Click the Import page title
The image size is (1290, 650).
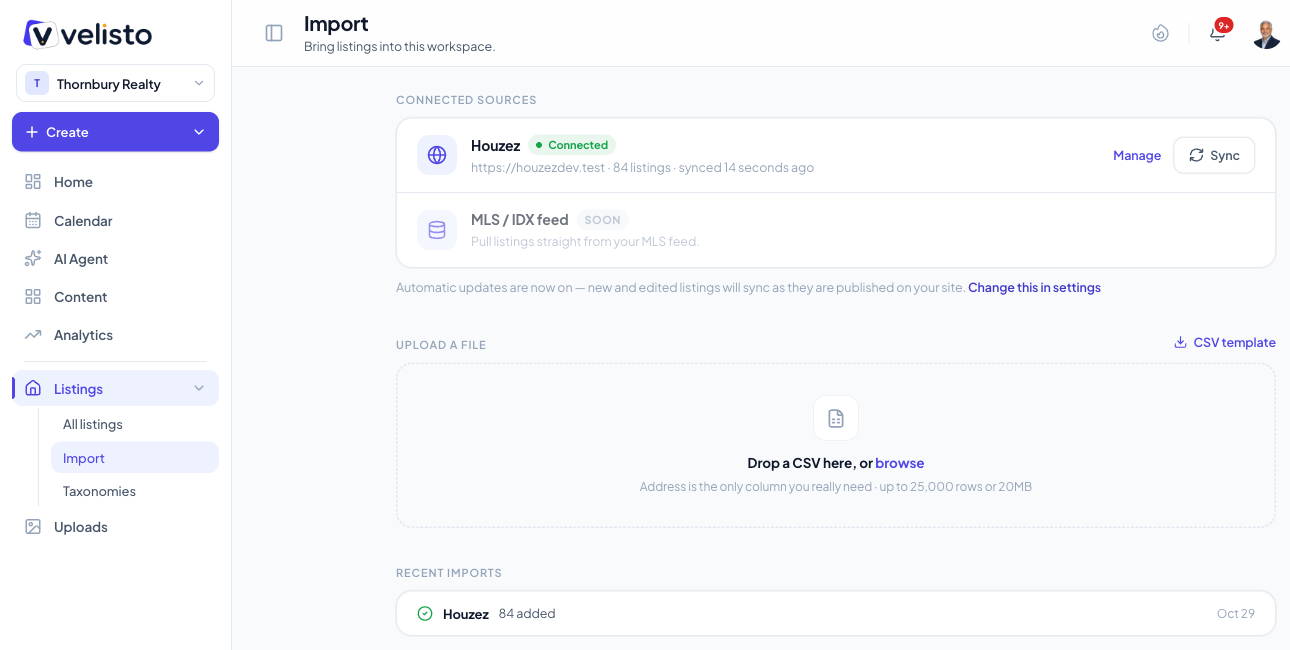[x=336, y=23]
